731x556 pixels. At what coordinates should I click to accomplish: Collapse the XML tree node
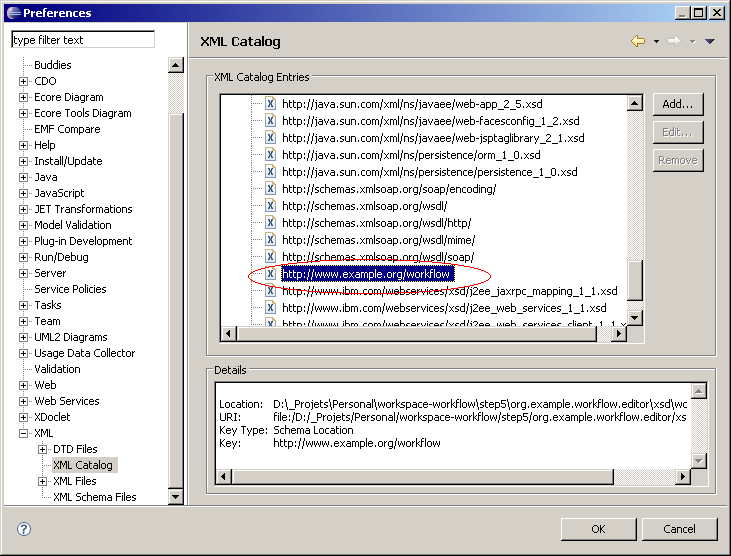click(x=24, y=433)
